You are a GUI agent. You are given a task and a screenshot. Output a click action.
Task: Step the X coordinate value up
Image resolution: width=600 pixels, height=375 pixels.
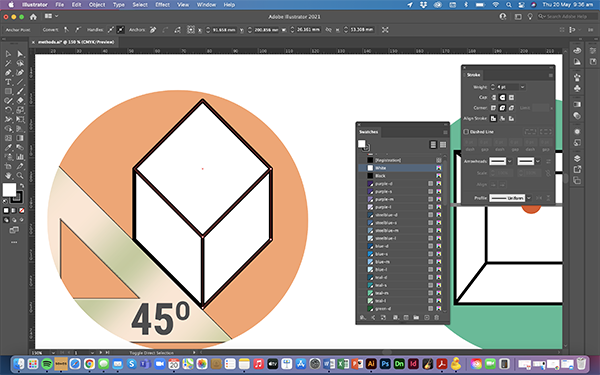click(208, 28)
